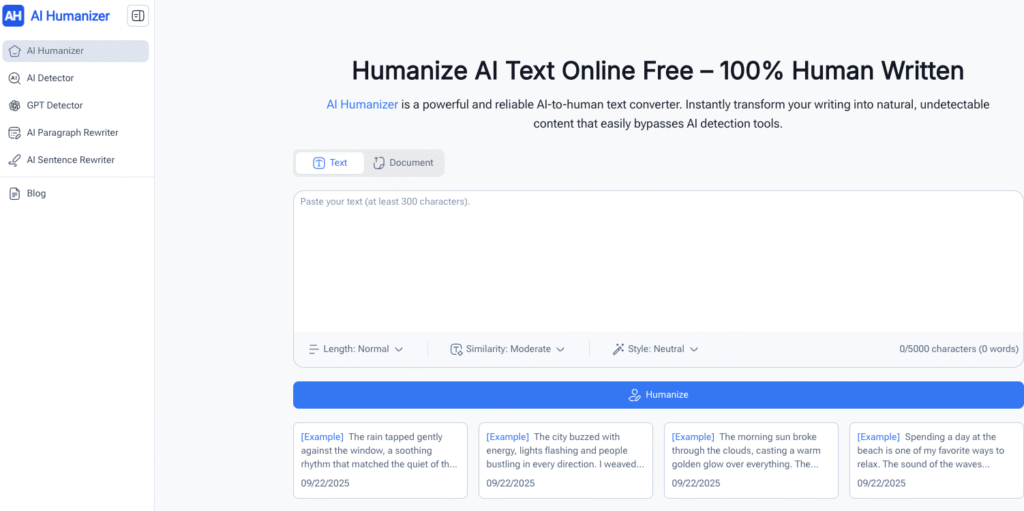Click the AI Humanizer sidebar home icon
1024x511 pixels.
click(x=14, y=51)
